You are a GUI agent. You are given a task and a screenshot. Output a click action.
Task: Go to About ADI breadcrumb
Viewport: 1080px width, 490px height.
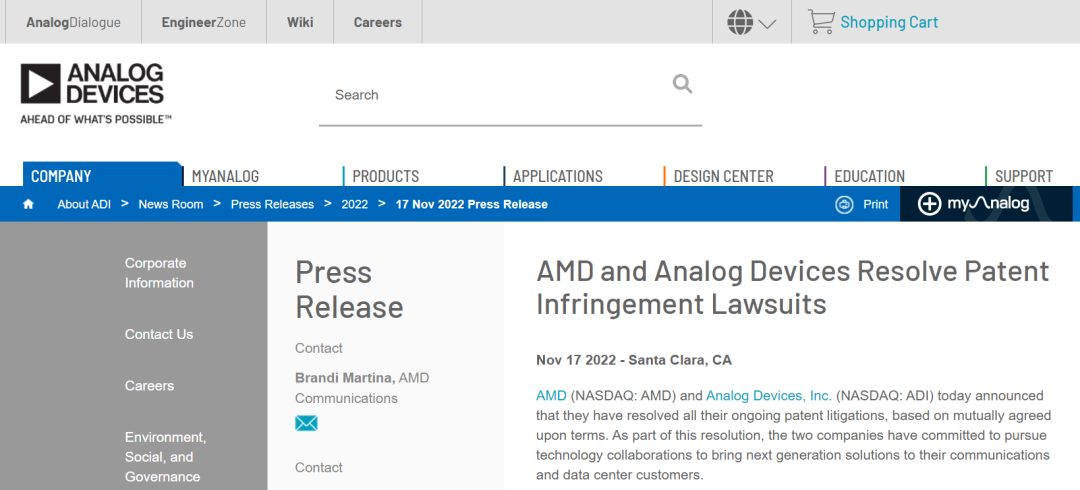pyautogui.click(x=84, y=204)
